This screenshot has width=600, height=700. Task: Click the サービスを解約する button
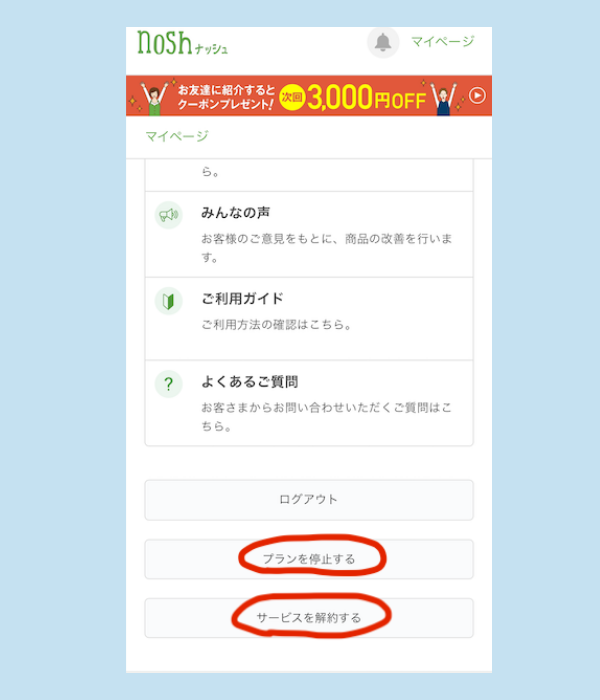tap(309, 618)
